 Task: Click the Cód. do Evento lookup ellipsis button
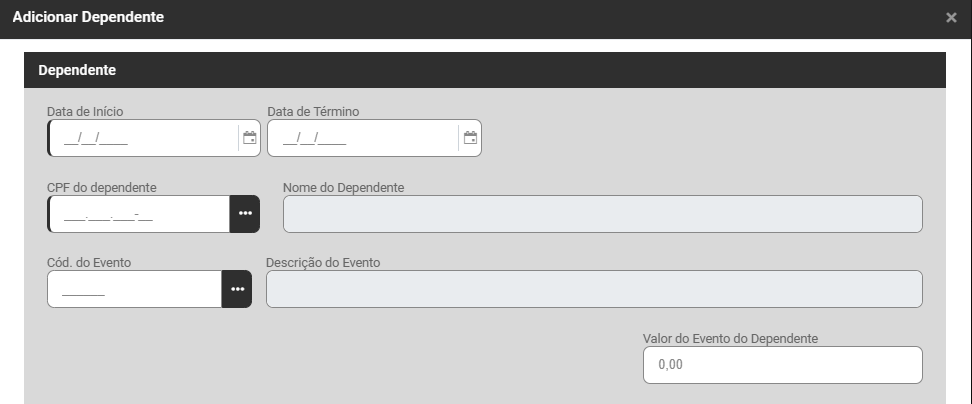point(237,289)
